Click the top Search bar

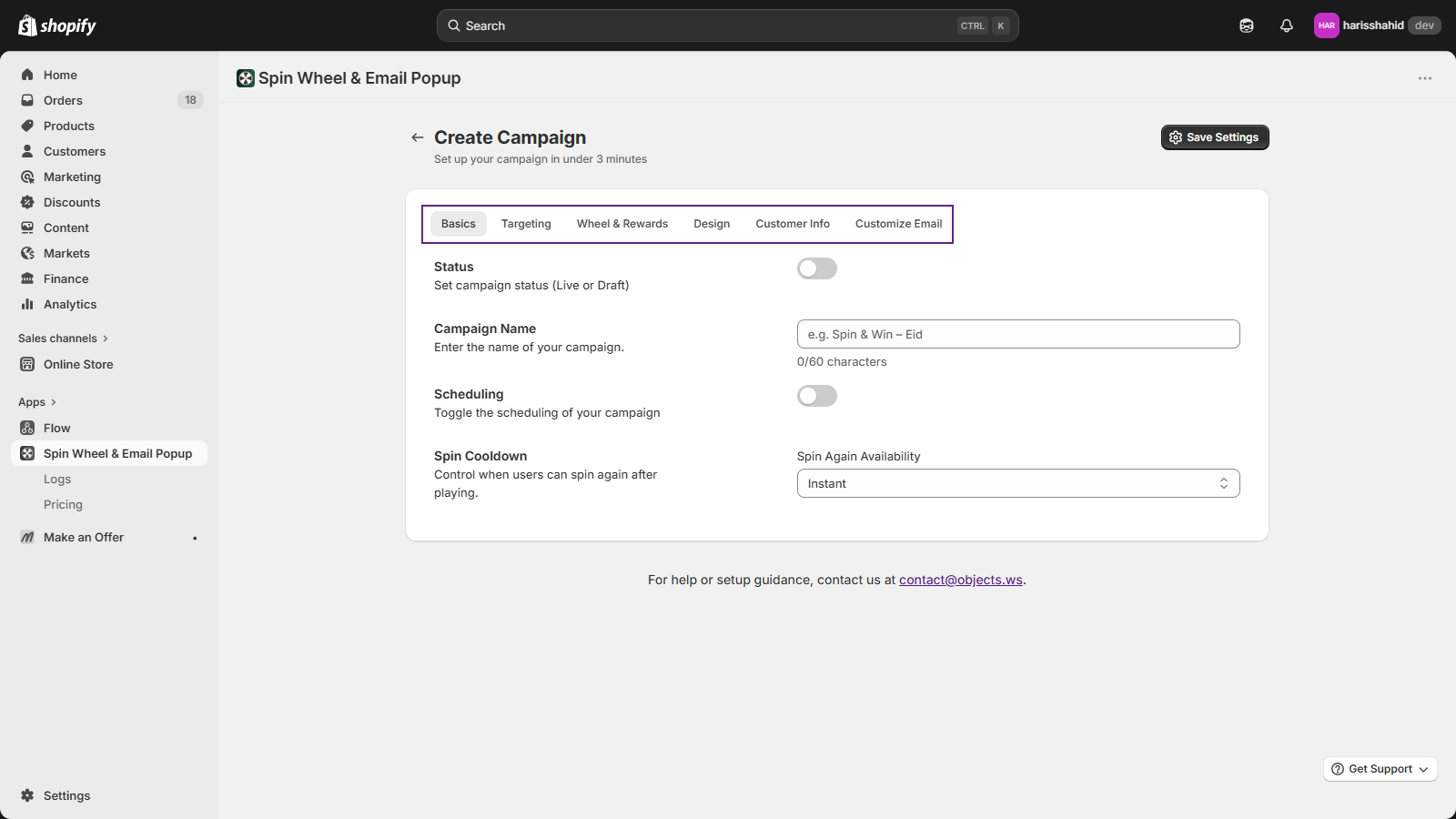click(728, 25)
